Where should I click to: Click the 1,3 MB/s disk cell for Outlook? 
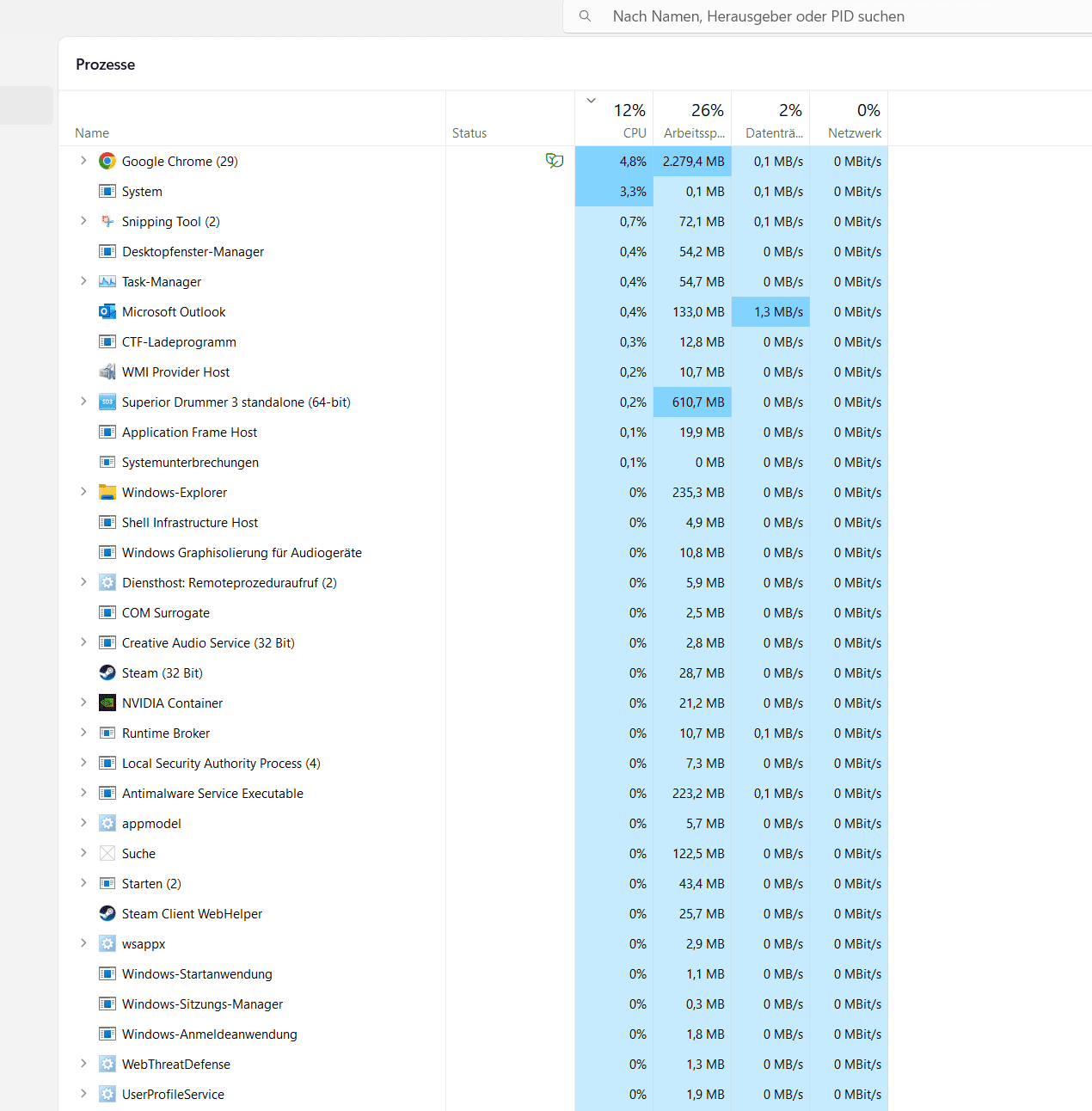[x=770, y=311]
